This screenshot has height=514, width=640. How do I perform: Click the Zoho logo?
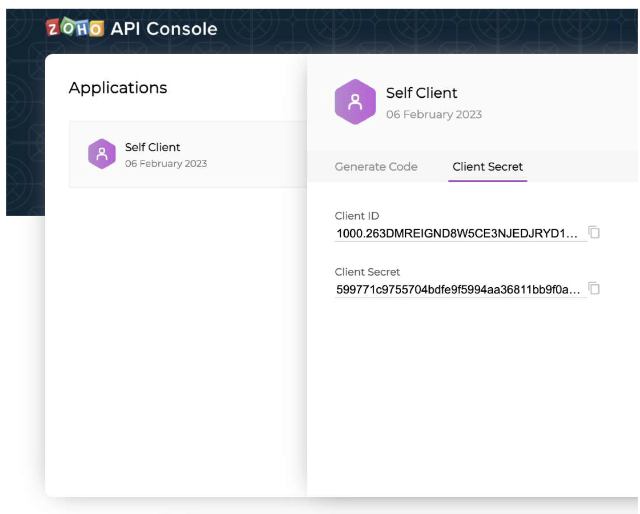pyautogui.click(x=75, y=27)
